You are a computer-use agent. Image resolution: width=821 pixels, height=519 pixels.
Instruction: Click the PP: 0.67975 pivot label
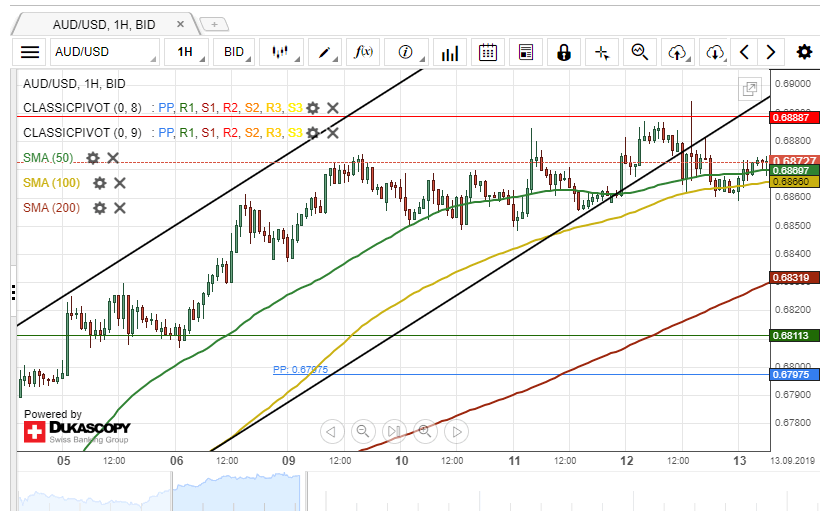(300, 369)
